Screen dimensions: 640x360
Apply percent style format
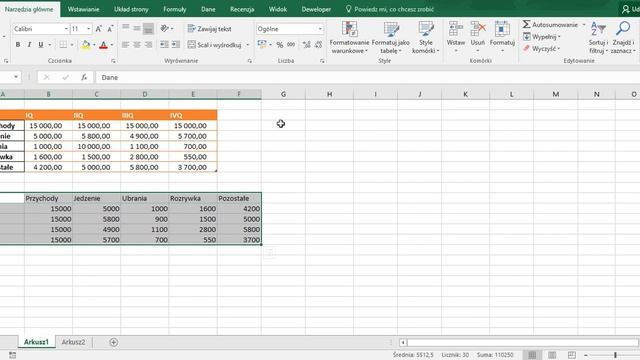[280, 44]
